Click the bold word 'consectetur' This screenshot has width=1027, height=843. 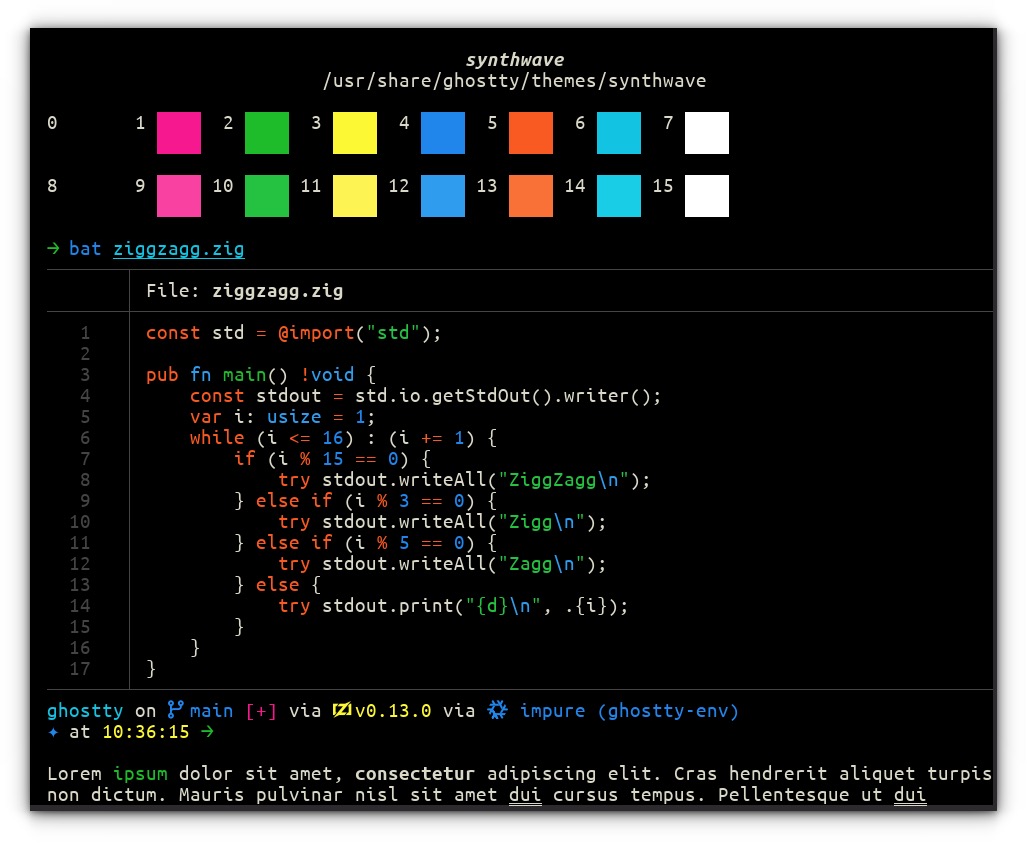[415, 774]
